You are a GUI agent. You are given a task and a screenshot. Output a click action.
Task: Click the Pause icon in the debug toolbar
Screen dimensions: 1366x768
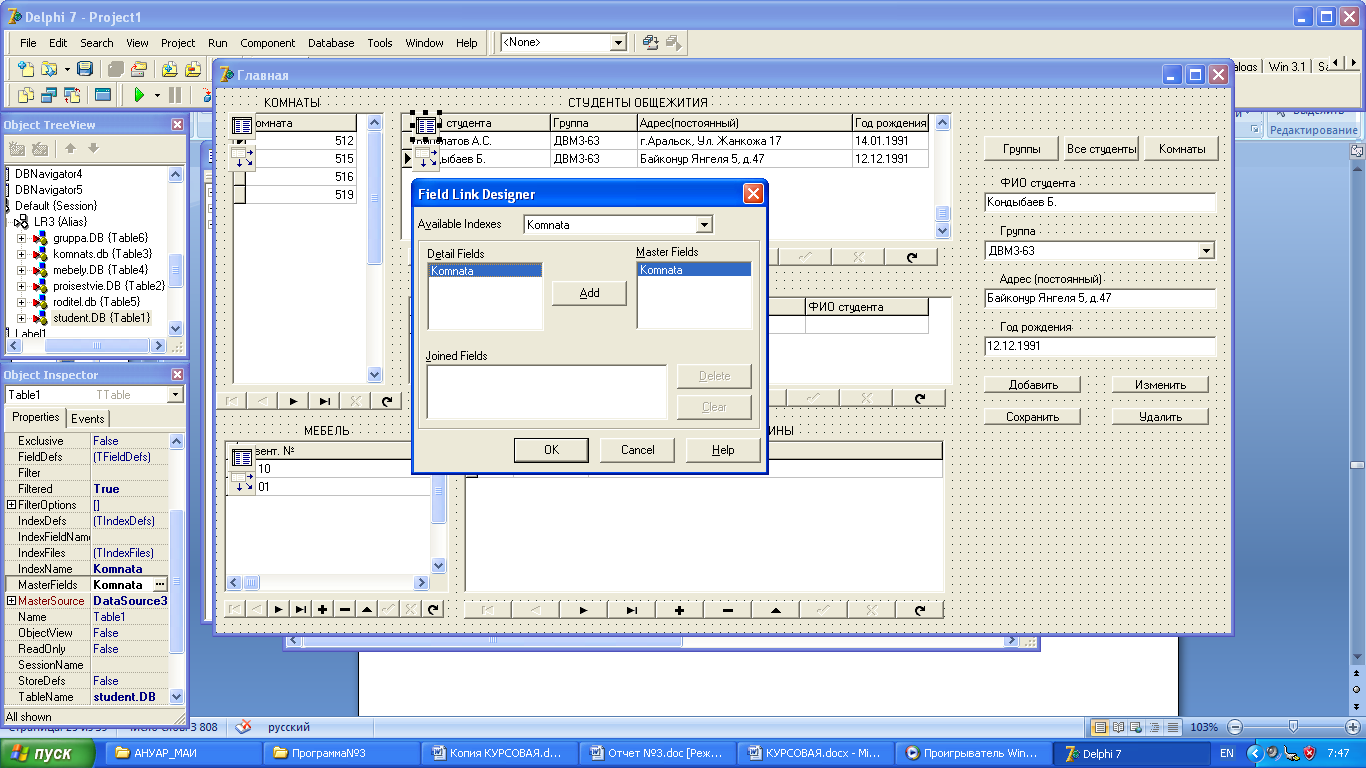(x=175, y=95)
